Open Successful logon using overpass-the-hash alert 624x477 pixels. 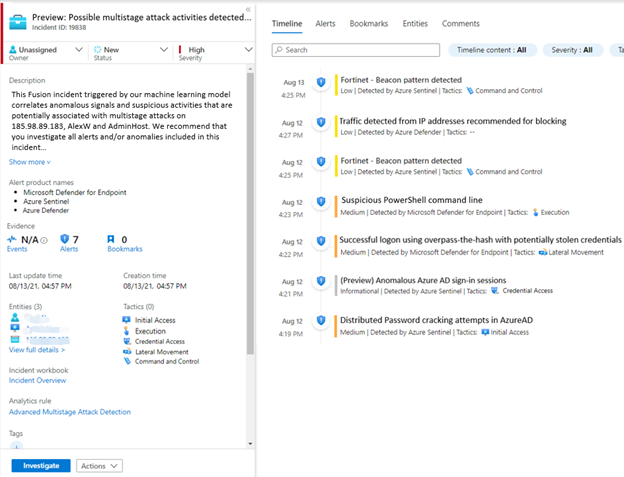click(480, 240)
